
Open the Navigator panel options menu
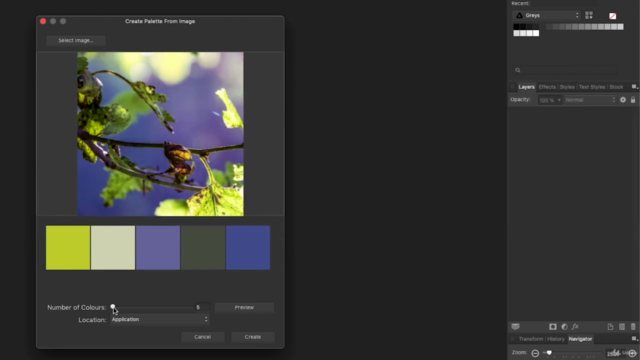tap(634, 339)
